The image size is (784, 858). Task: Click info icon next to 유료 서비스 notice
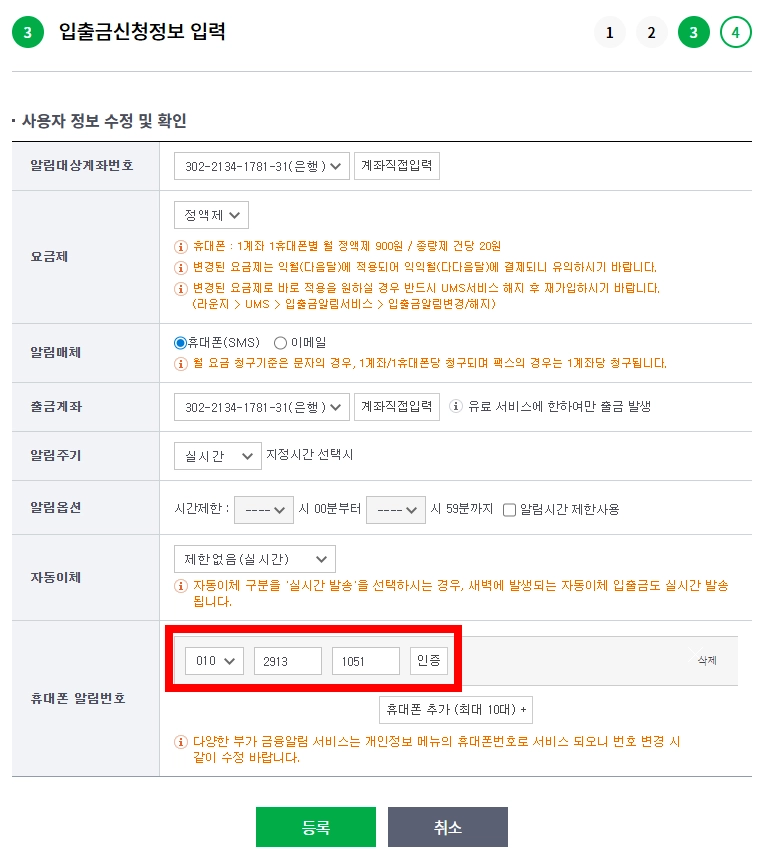456,407
